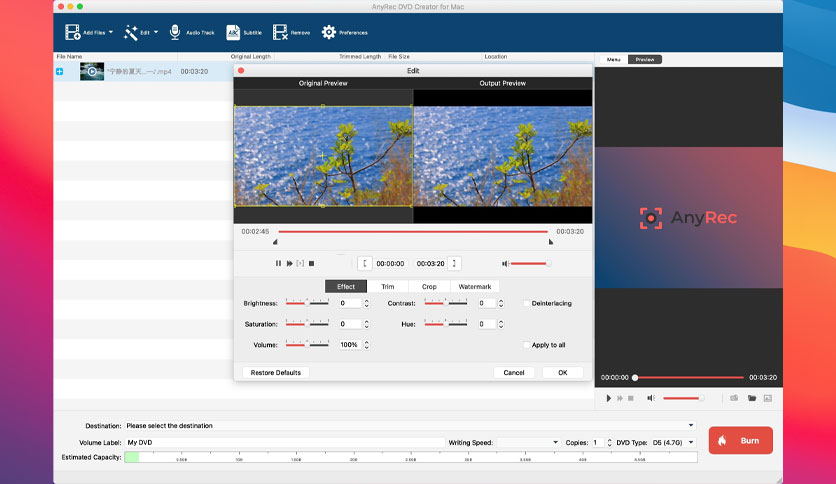
Task: Click the Saturation slider
Action: (307, 324)
